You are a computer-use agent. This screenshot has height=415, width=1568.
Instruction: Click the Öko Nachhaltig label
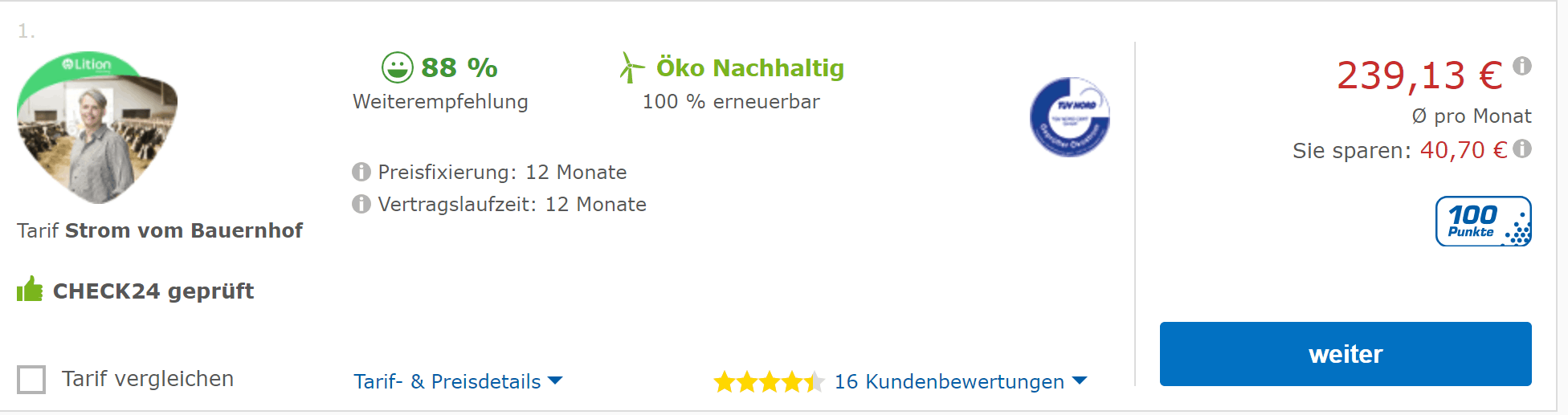(749, 68)
